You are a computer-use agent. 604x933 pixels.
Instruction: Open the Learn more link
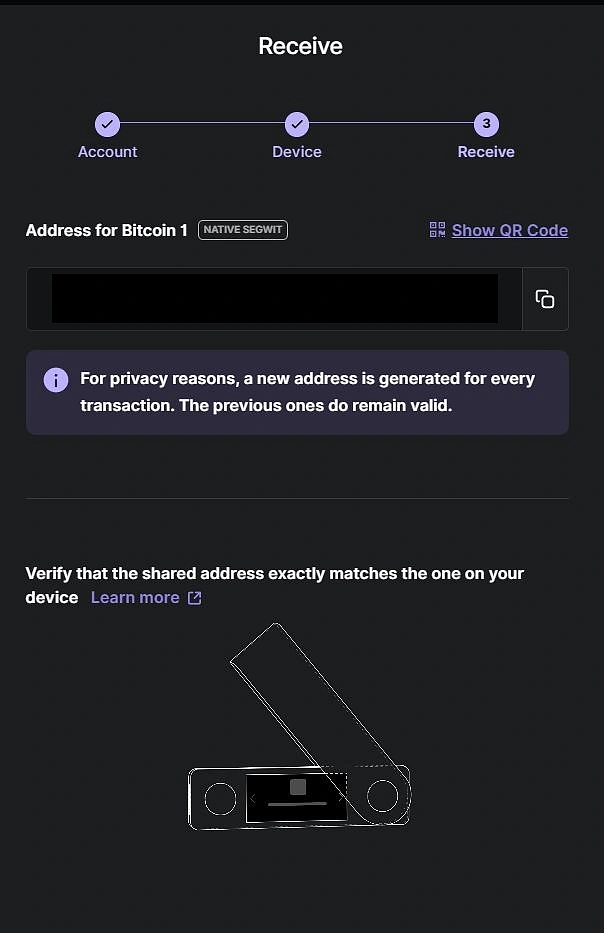[x=135, y=597]
